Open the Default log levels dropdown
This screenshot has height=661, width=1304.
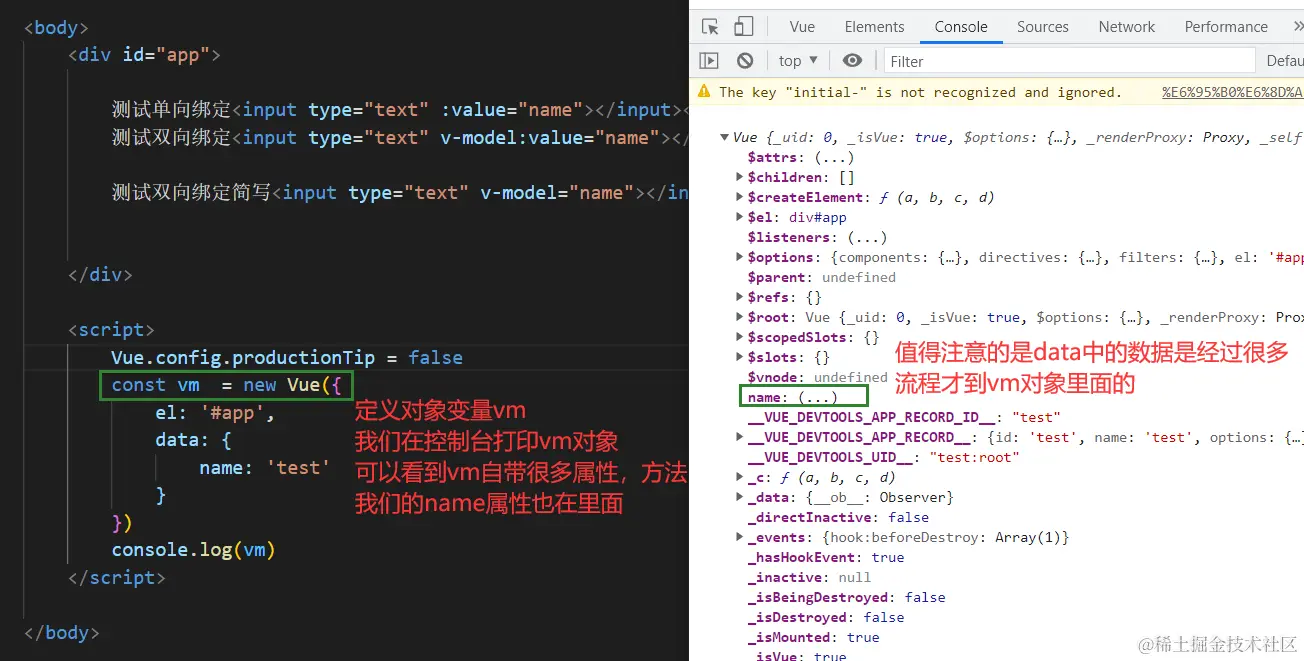pyautogui.click(x=1284, y=61)
